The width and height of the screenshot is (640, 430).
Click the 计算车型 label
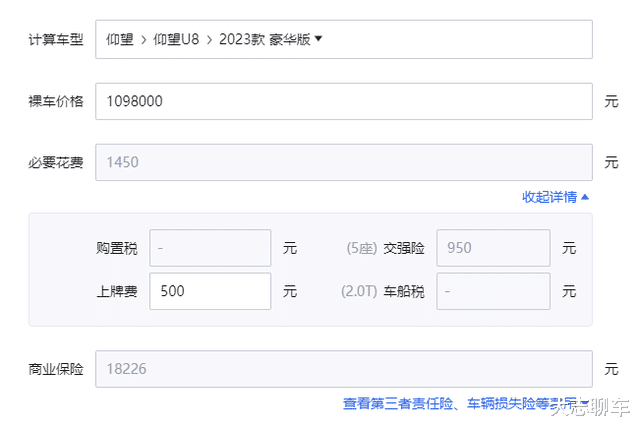(55, 40)
